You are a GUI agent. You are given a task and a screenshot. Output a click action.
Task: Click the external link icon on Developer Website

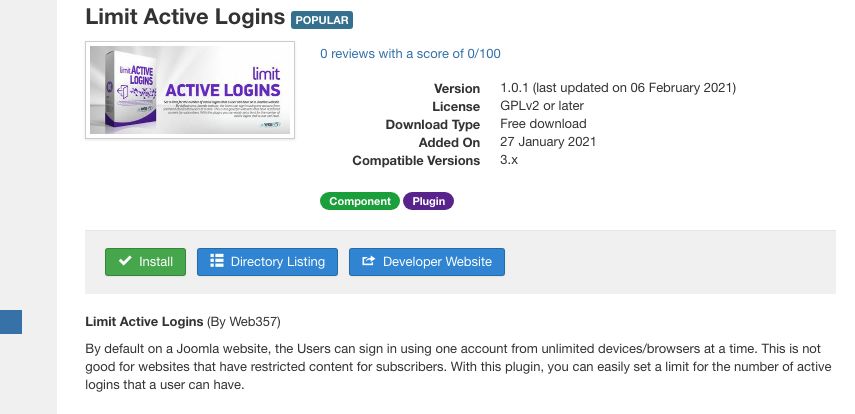pos(368,262)
